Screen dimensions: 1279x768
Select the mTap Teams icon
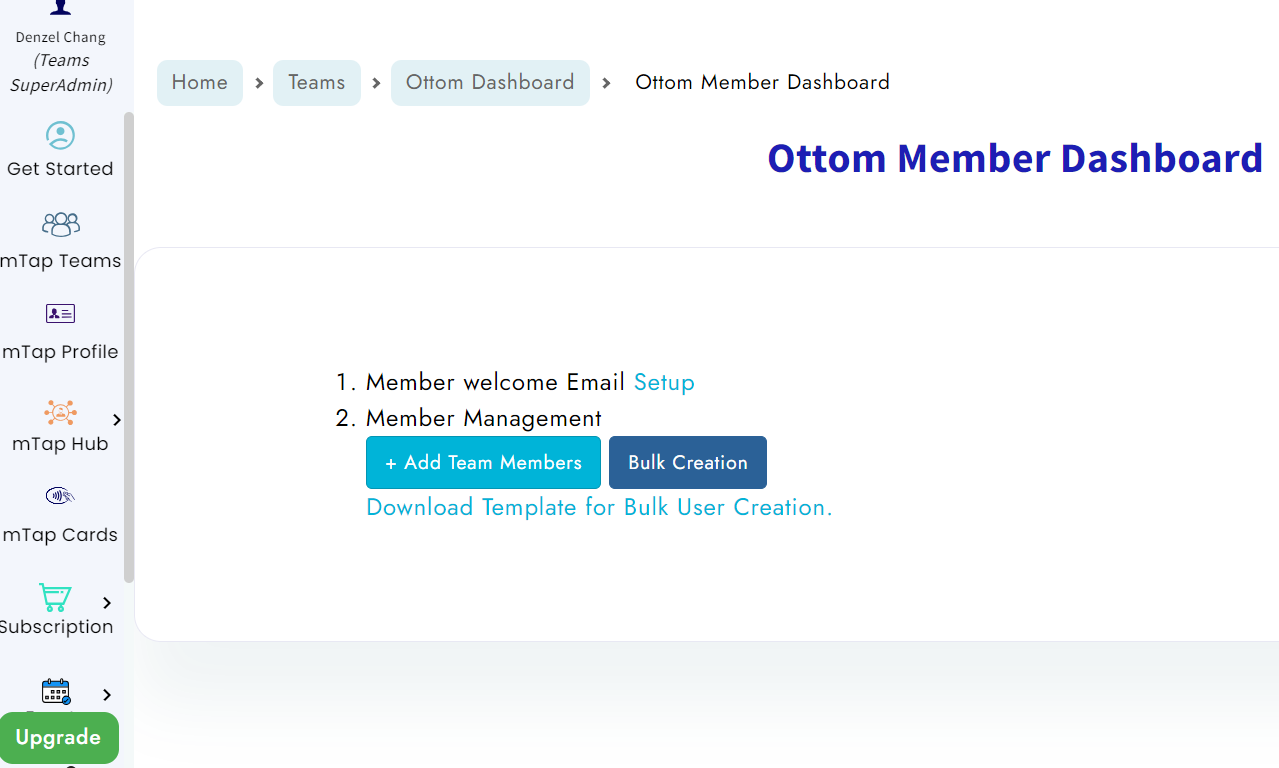click(x=60, y=224)
